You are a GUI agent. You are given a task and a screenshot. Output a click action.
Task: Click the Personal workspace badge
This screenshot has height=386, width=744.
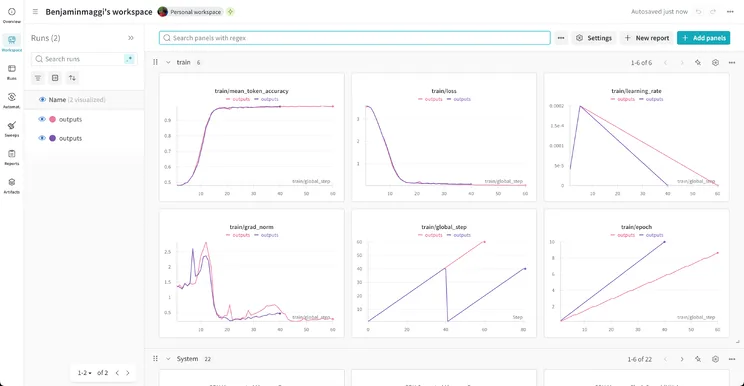(195, 12)
